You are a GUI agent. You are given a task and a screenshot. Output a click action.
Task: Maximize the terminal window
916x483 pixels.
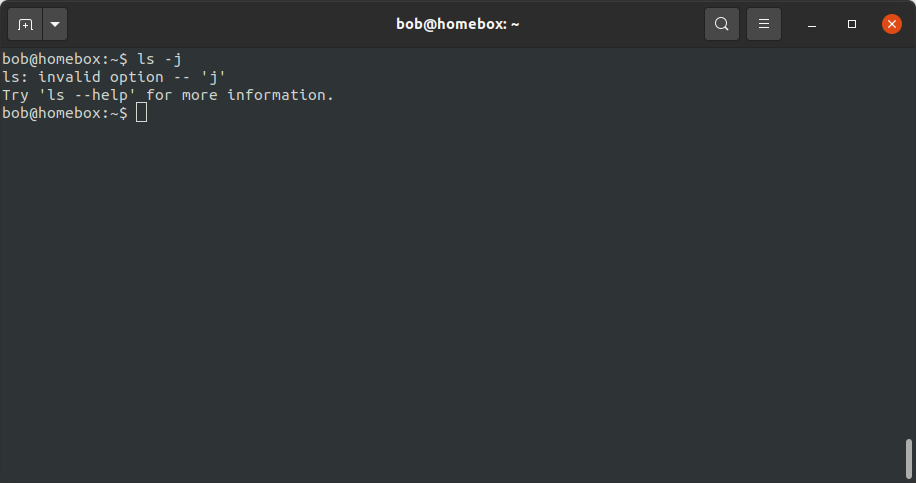point(852,24)
